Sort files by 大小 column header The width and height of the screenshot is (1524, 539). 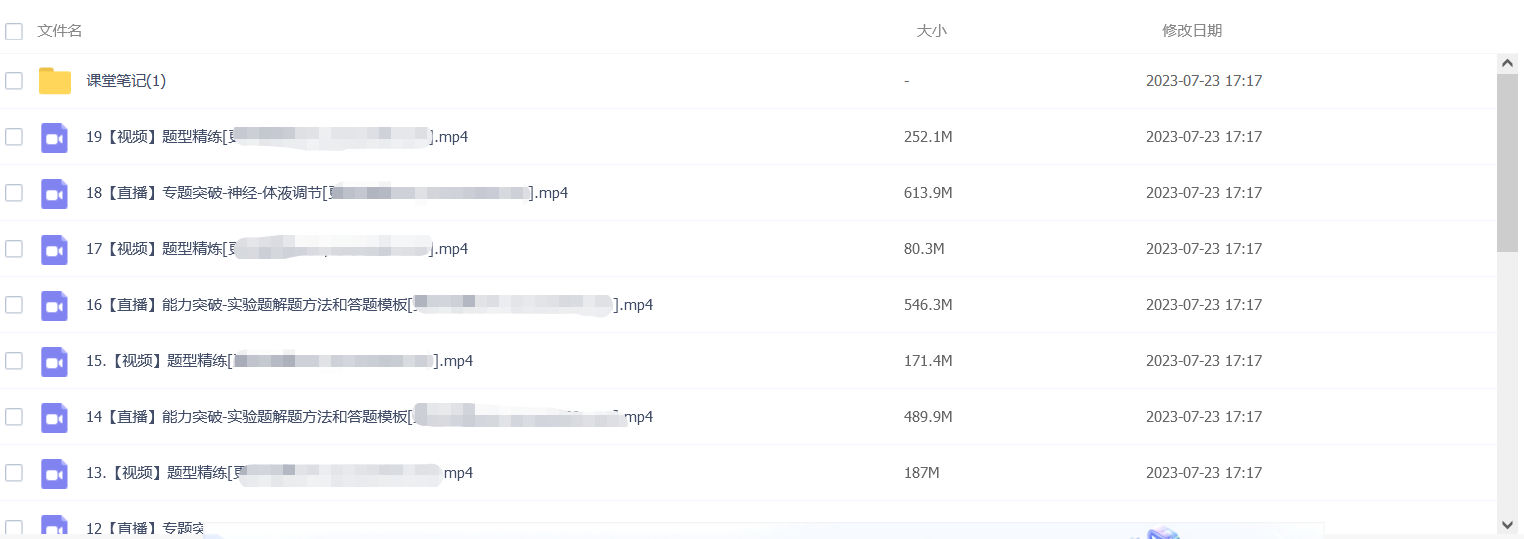pos(931,31)
